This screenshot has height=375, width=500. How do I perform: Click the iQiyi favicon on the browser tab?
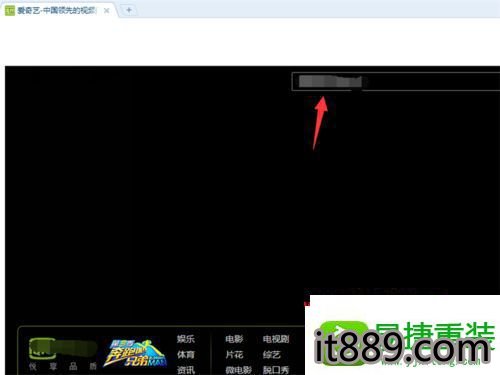pos(10,11)
